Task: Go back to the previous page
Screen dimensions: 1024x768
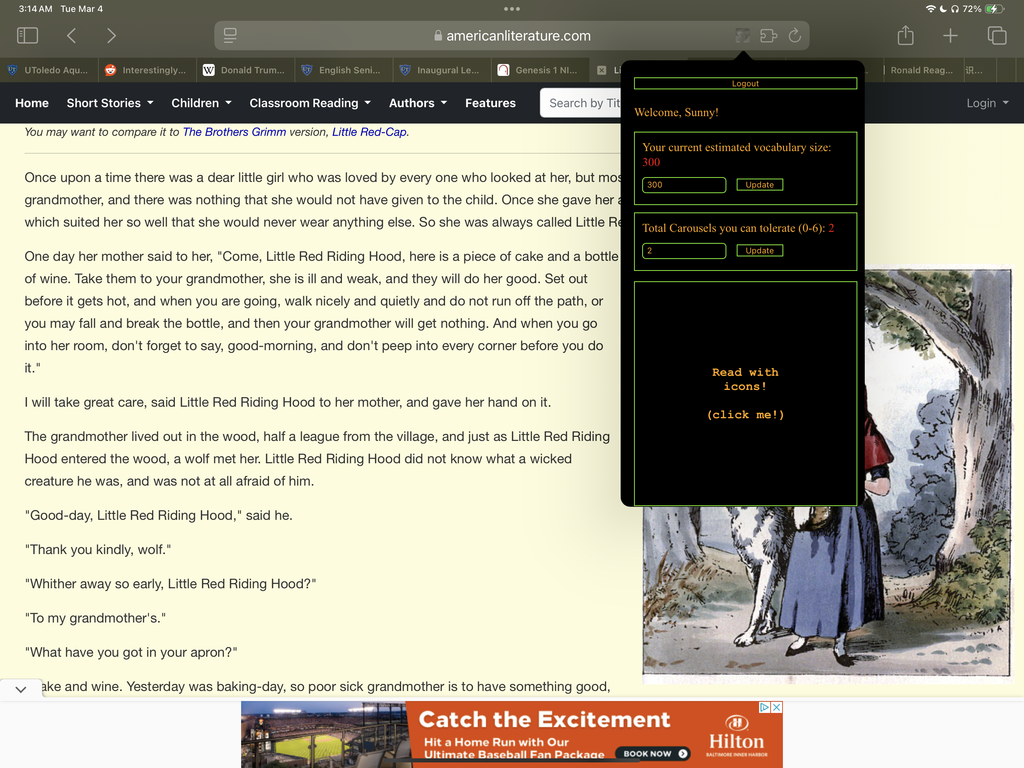Action: click(x=72, y=35)
